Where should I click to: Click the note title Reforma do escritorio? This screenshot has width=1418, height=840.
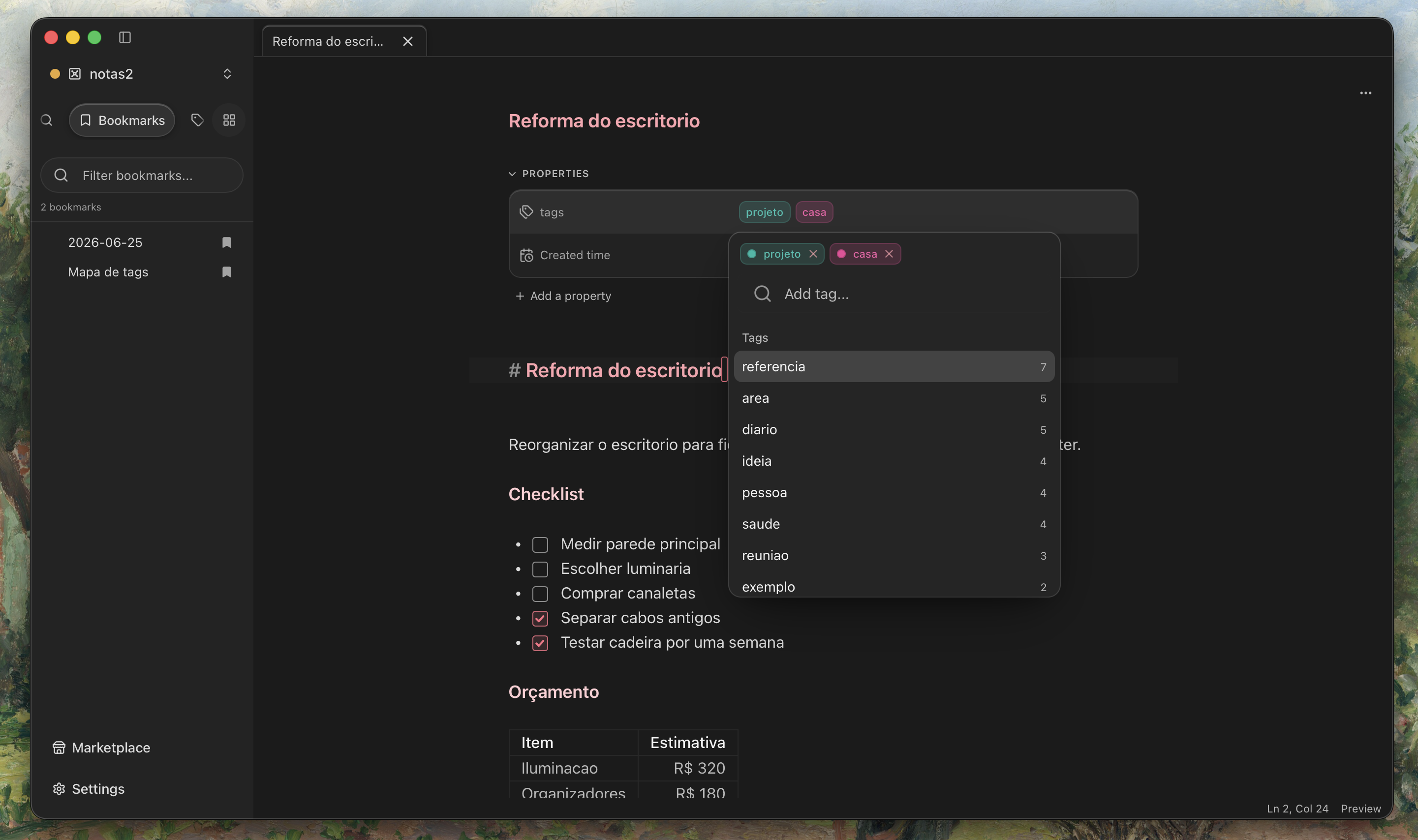point(604,120)
